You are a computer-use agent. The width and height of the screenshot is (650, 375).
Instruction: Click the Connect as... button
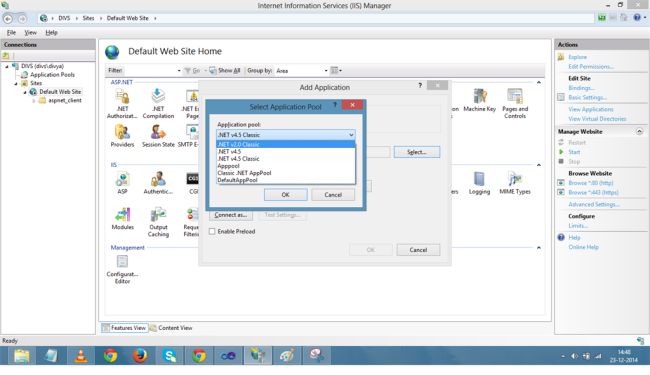[x=231, y=215]
